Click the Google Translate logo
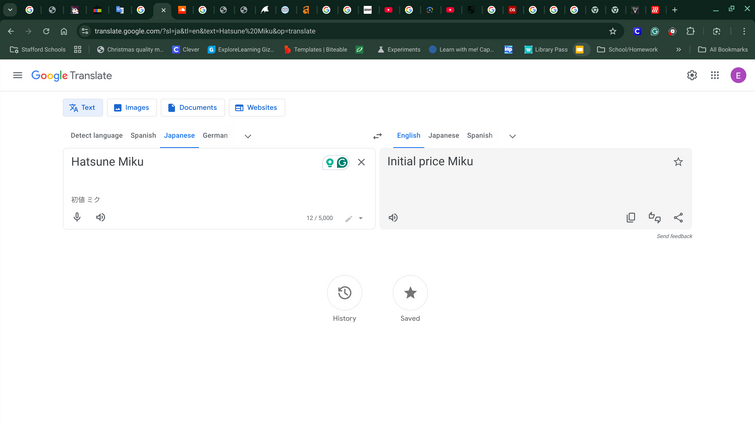 (71, 76)
